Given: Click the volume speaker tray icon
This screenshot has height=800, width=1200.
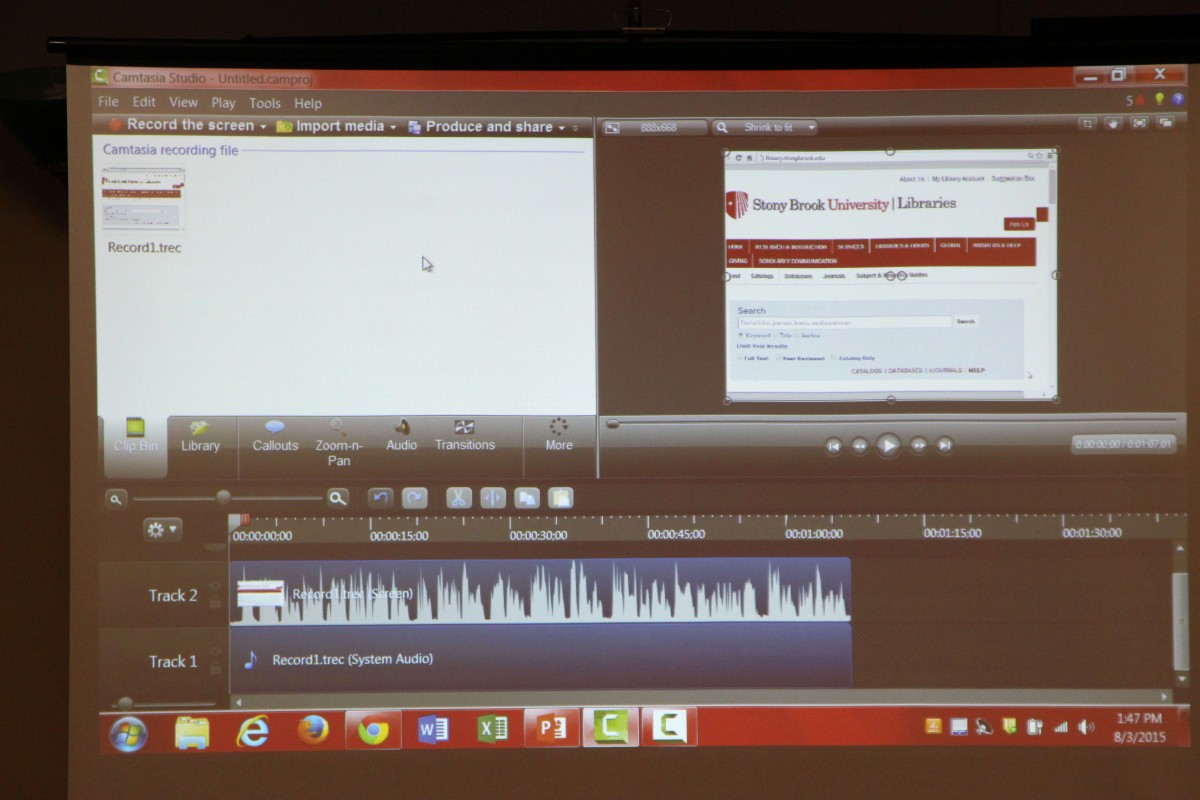Looking at the screenshot, I should pos(1086,727).
